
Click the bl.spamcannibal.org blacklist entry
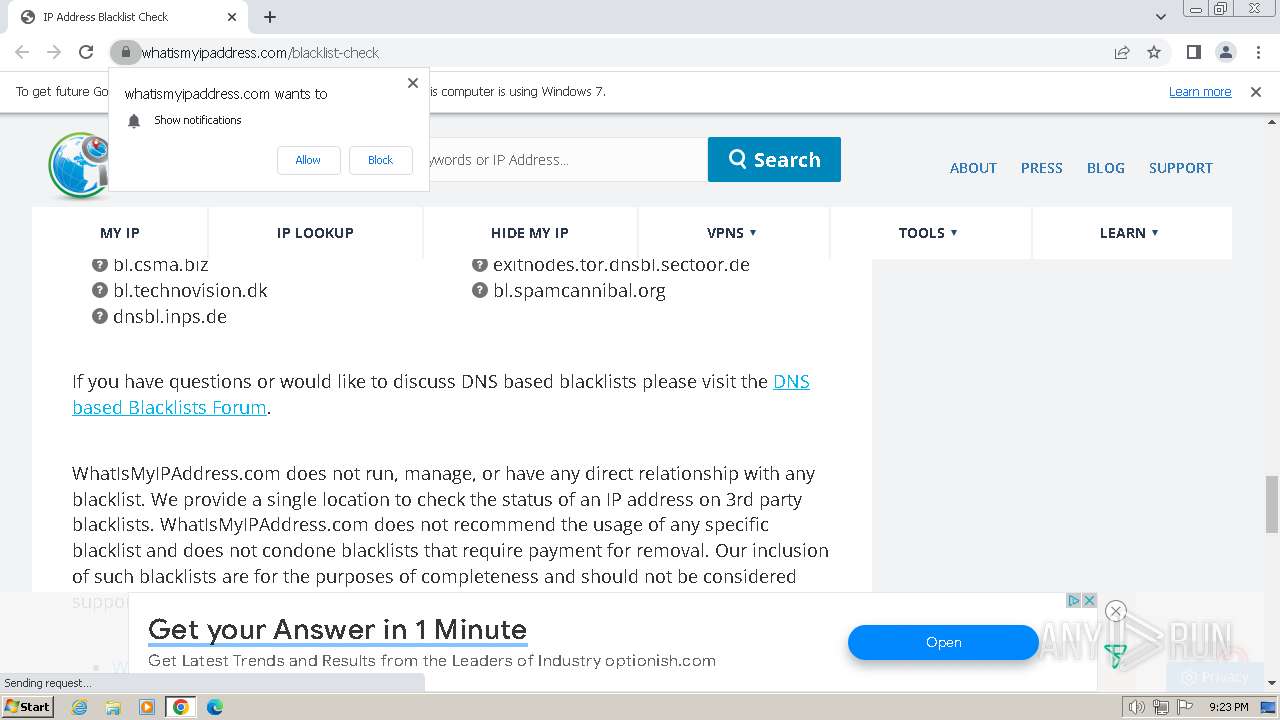click(x=579, y=291)
